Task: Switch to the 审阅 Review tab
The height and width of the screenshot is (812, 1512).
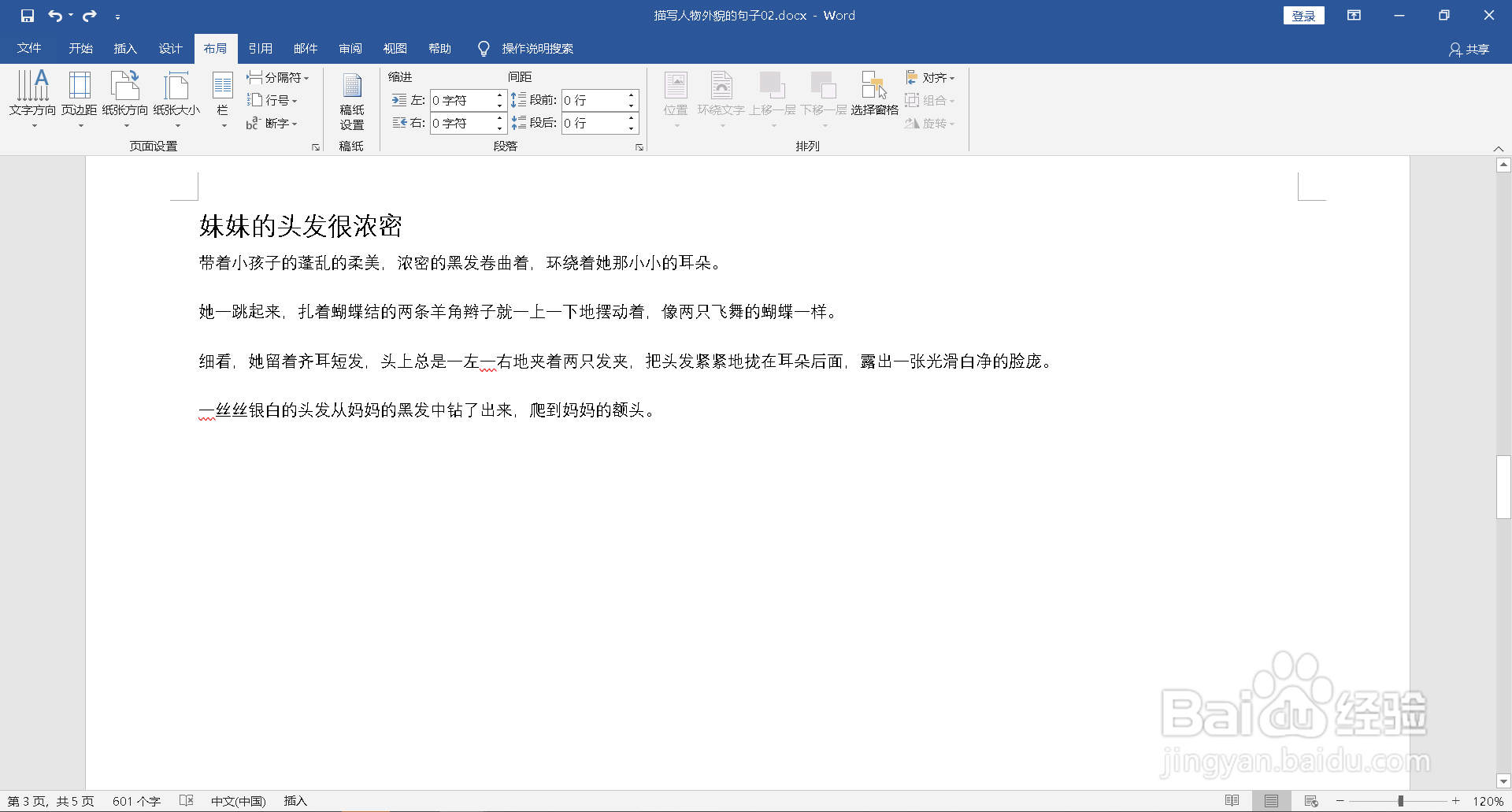Action: point(350,49)
